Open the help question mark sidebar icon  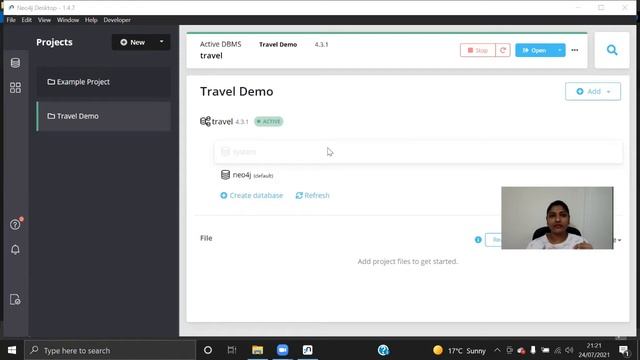[x=15, y=224]
